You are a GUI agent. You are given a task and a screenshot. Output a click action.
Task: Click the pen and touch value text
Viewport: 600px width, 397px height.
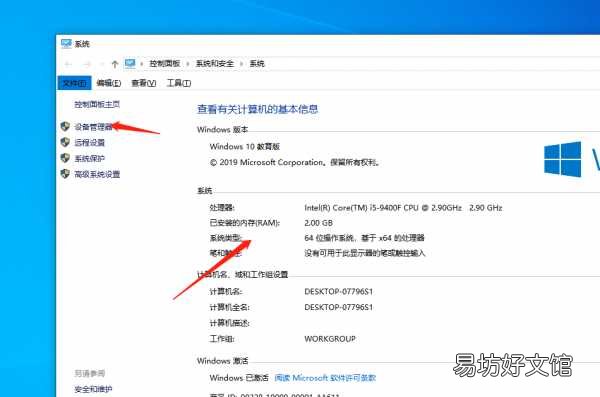365,253
